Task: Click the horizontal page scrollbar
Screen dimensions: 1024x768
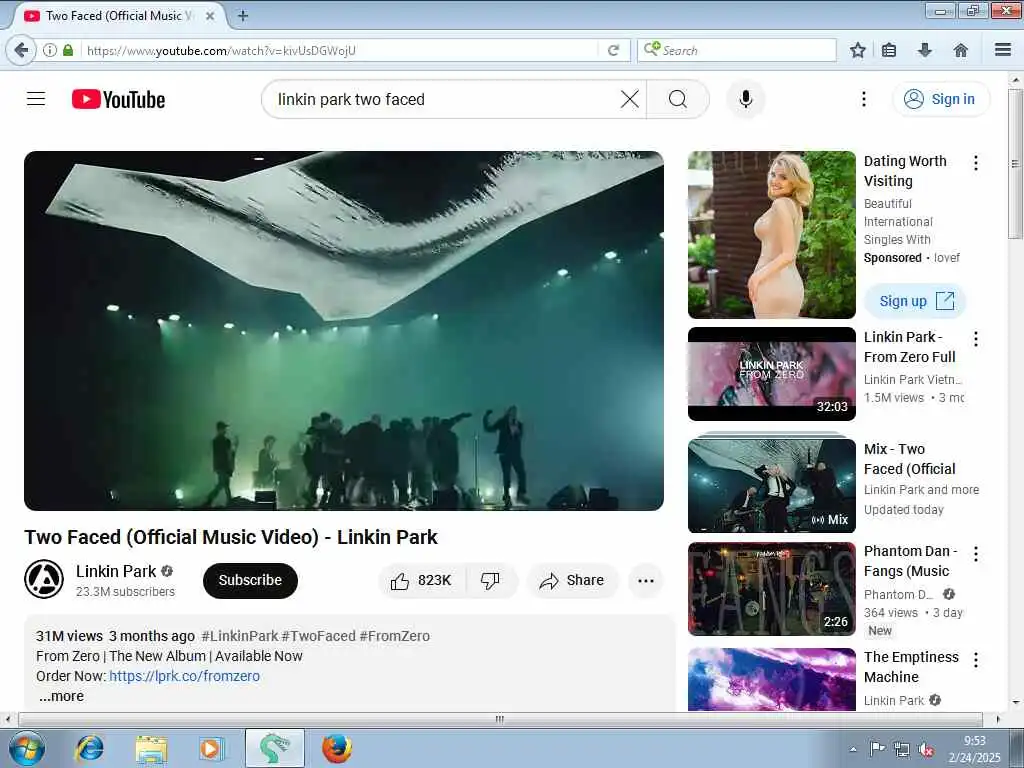Action: click(500, 719)
